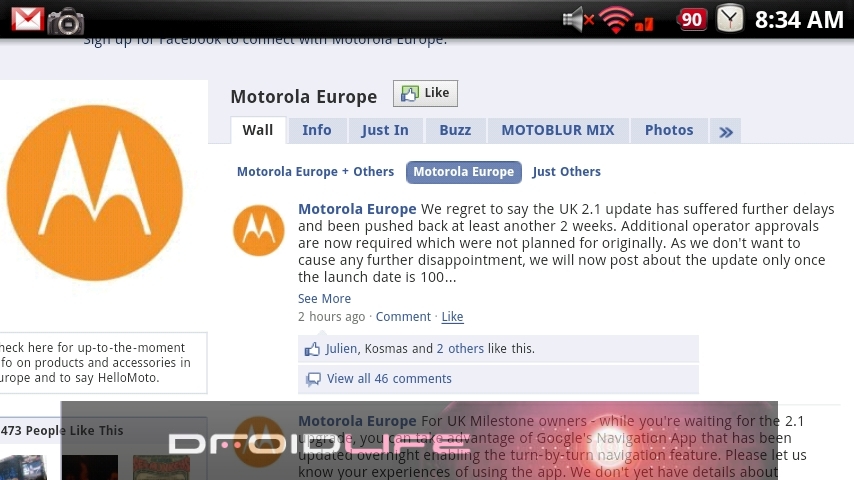Switch to the Info tab
The image size is (854, 480).
click(x=317, y=131)
